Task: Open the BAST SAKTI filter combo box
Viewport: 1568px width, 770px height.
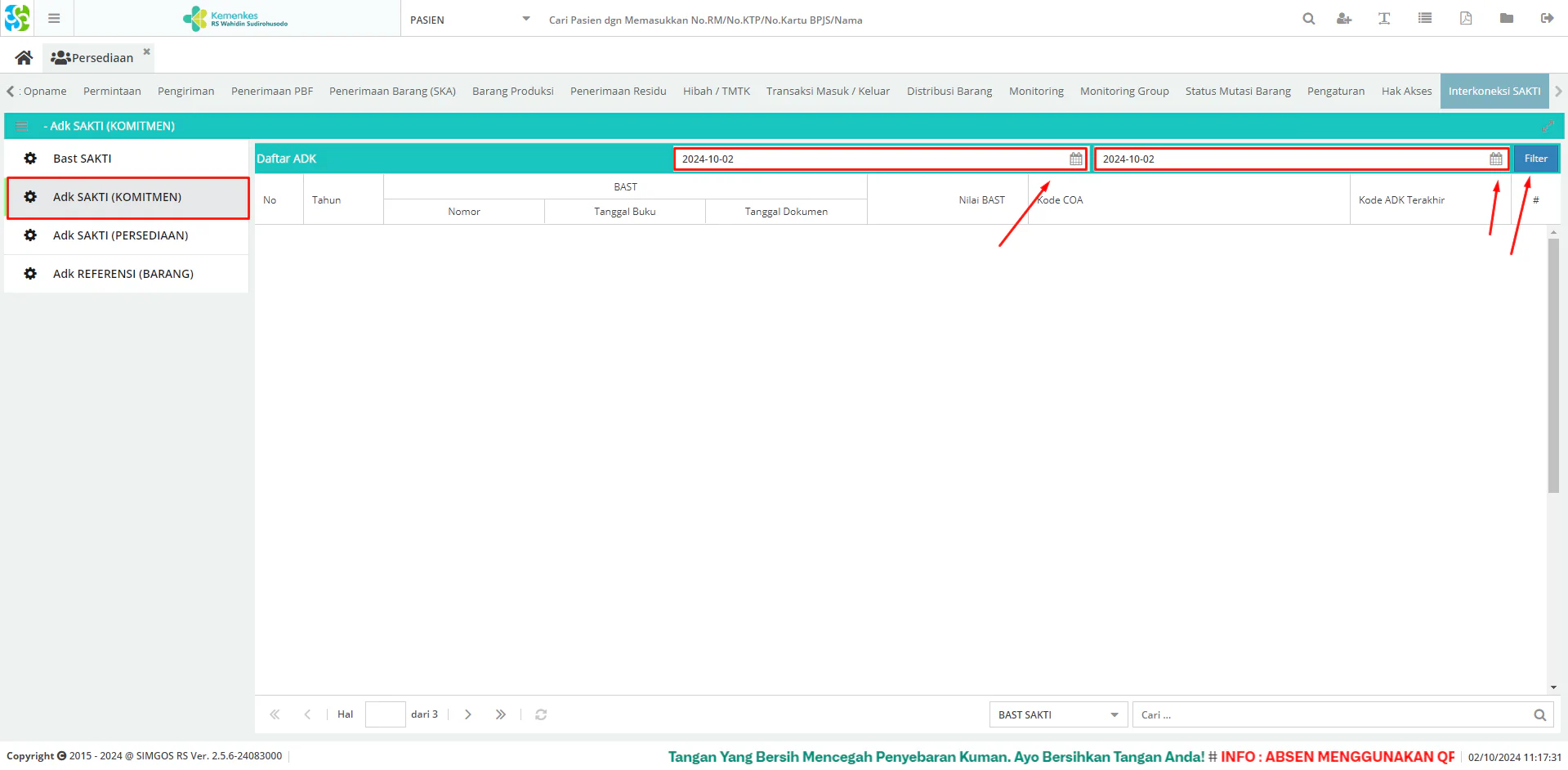Action: click(1058, 714)
